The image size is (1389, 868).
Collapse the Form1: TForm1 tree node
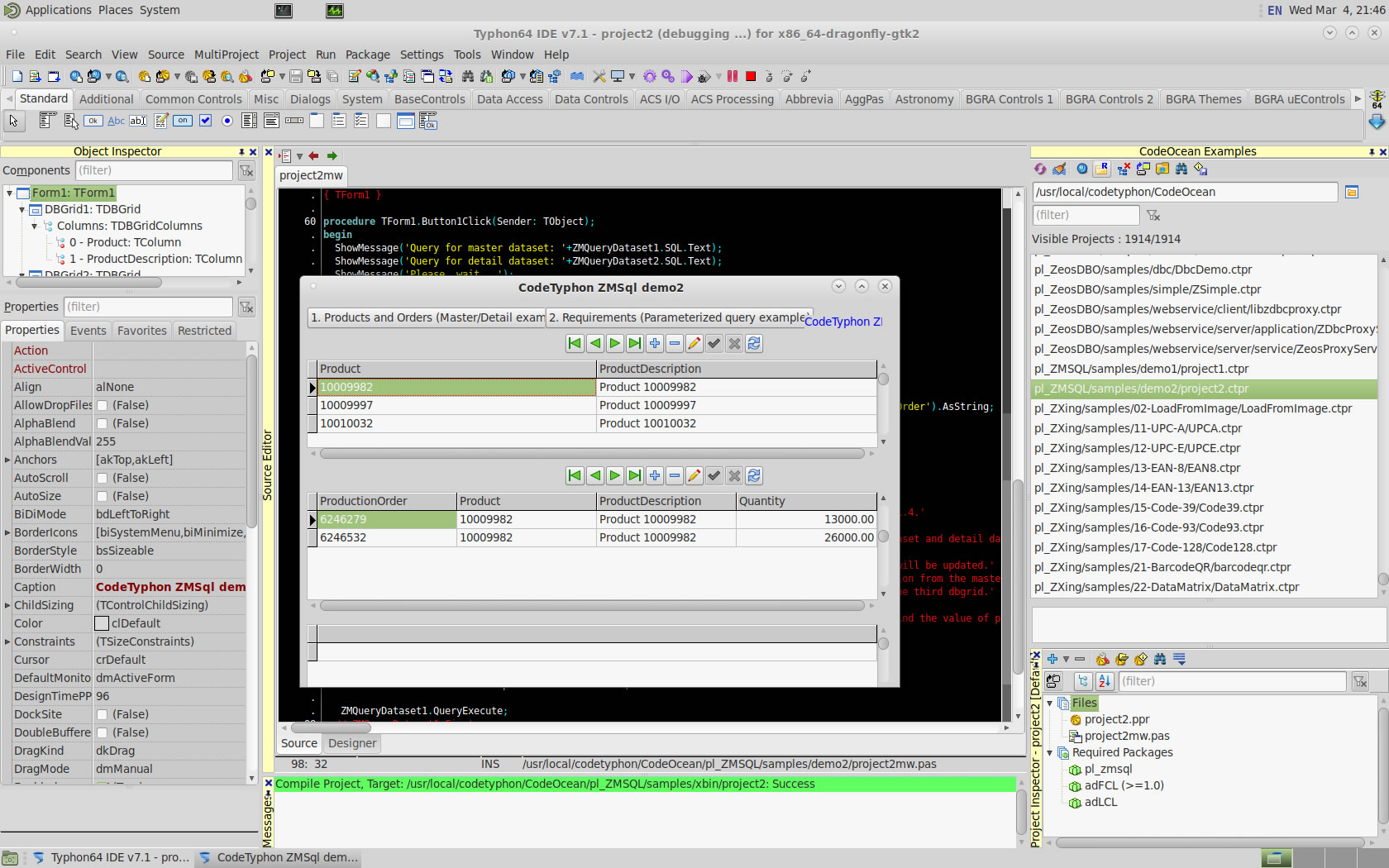point(10,193)
